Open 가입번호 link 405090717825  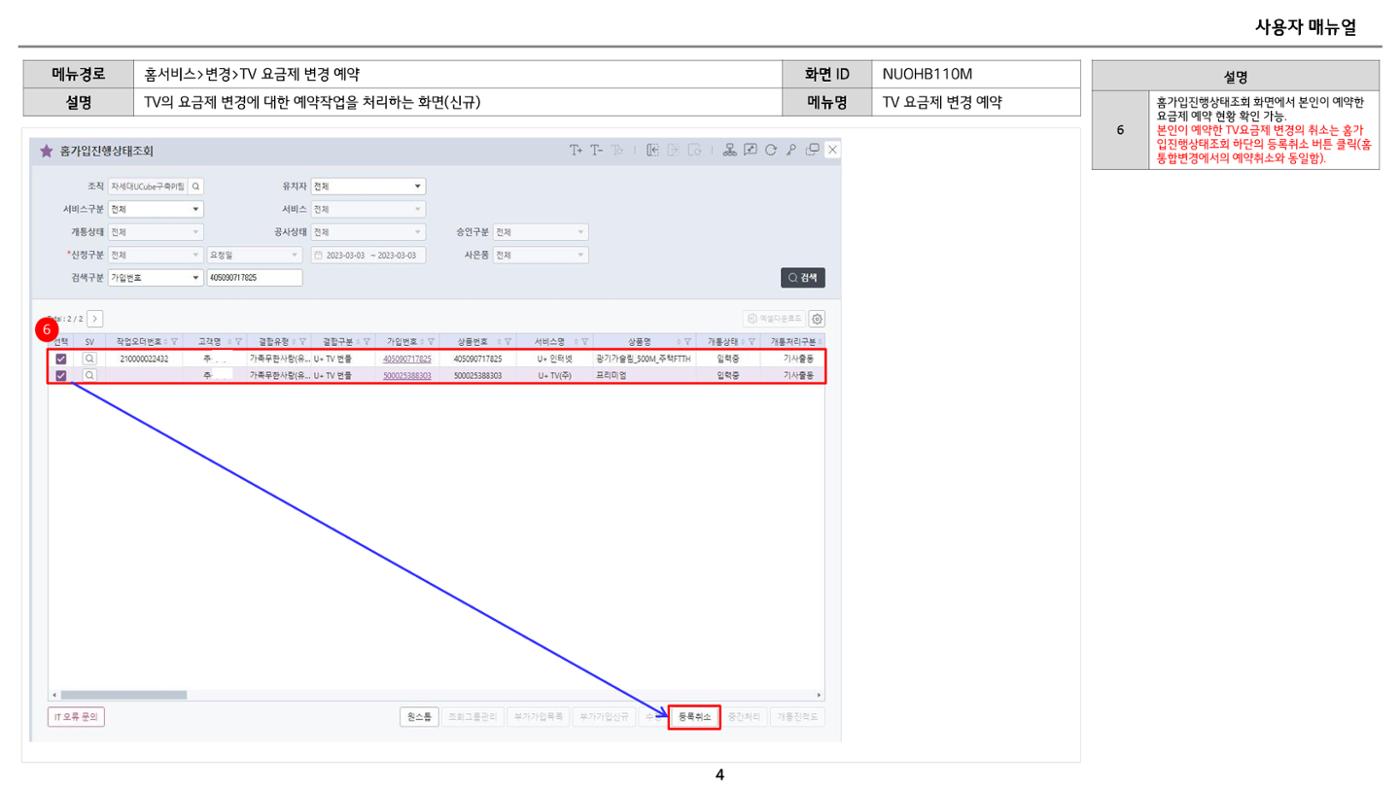click(407, 358)
